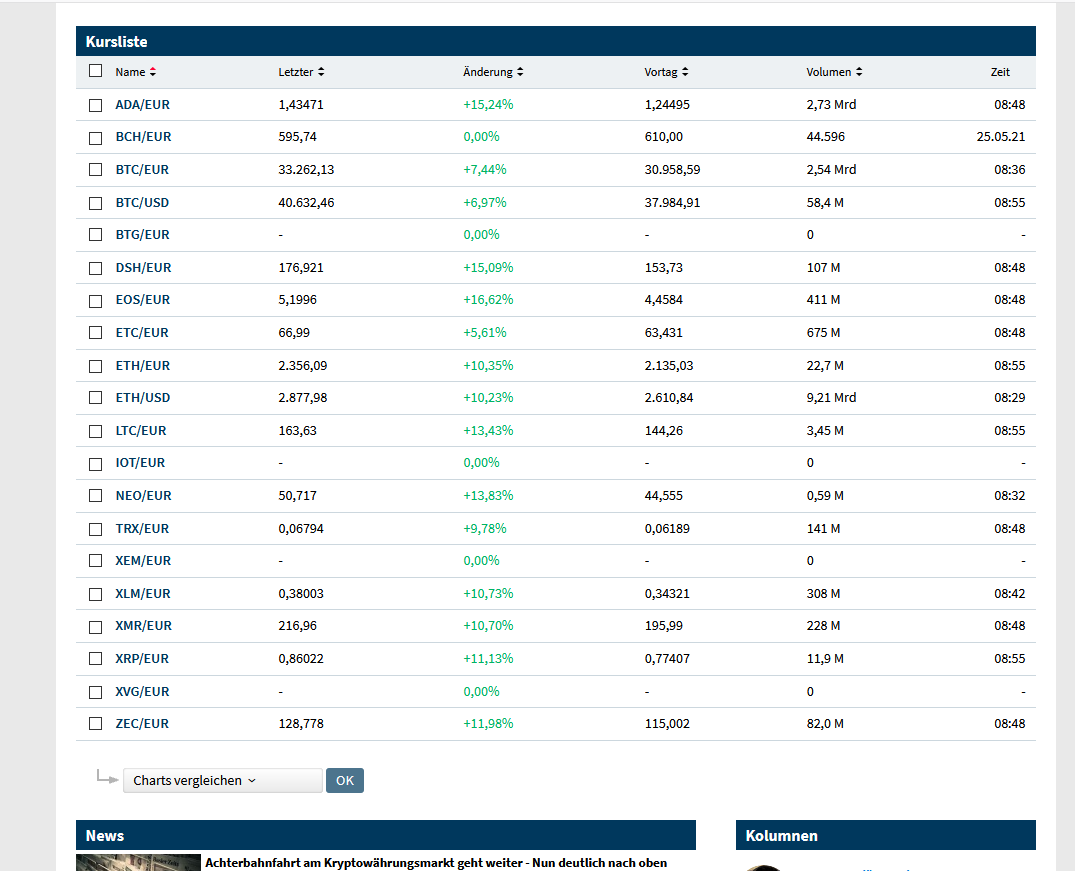The image size is (1075, 871).
Task: Open the EOS/EUR link
Action: click(143, 300)
